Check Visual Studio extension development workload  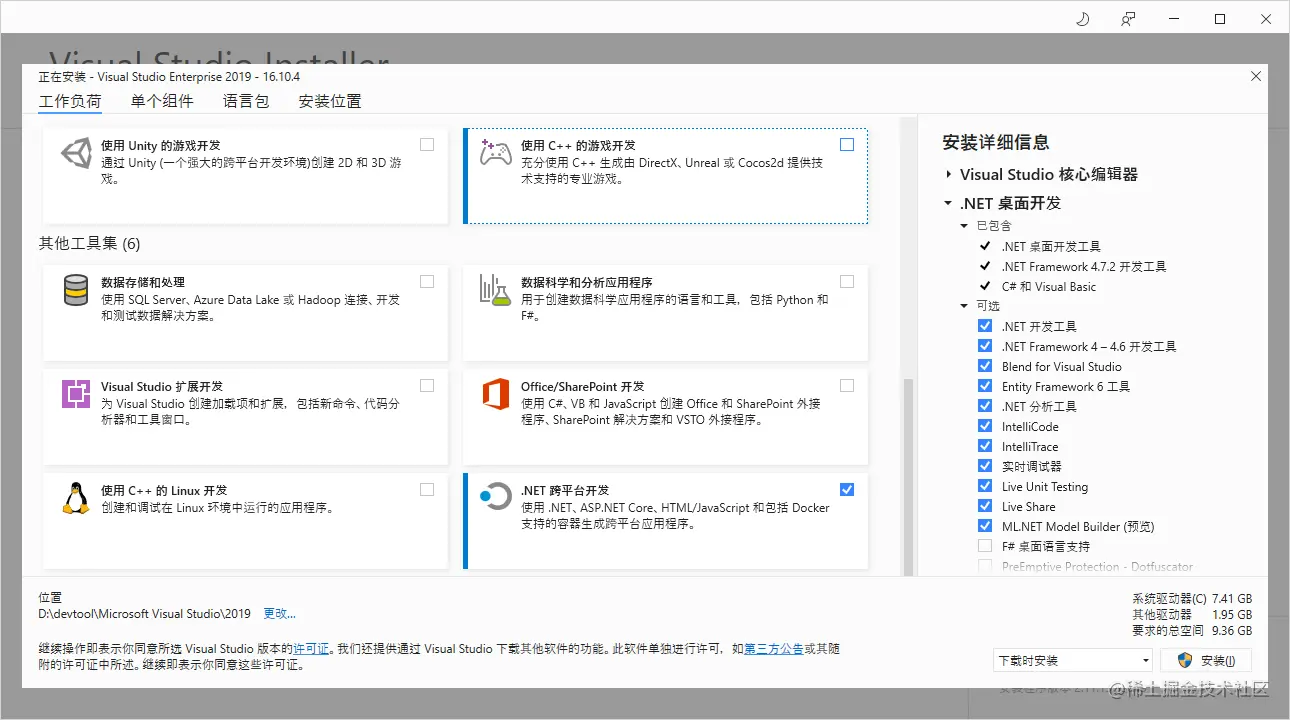click(427, 385)
